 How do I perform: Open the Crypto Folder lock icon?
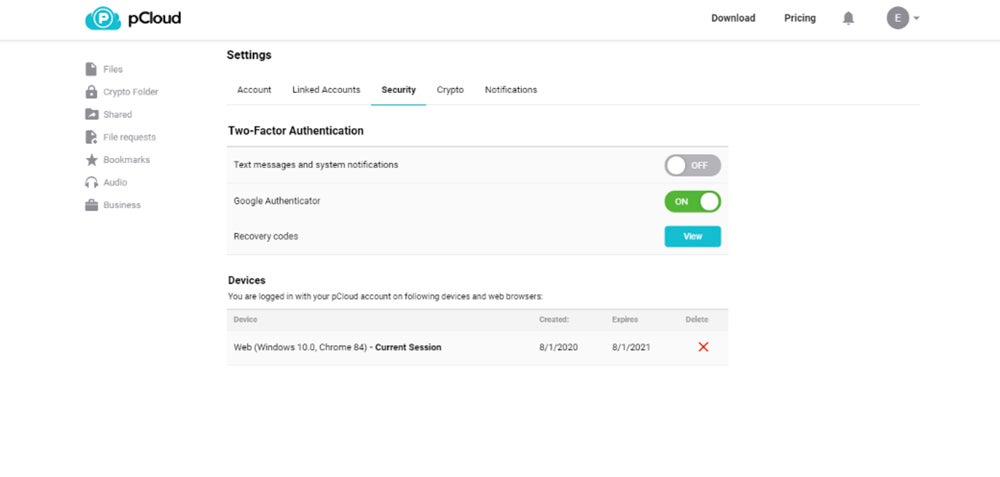(92, 92)
